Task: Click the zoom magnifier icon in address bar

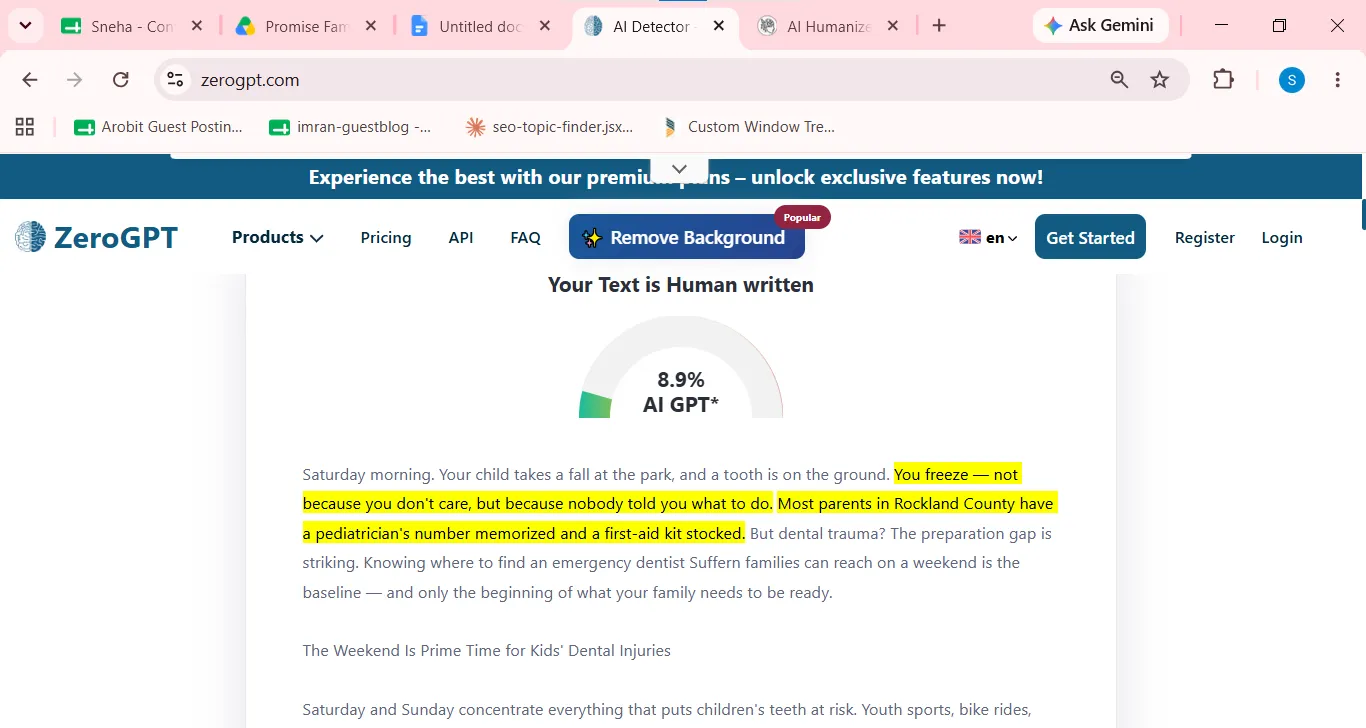Action: pos(1119,80)
